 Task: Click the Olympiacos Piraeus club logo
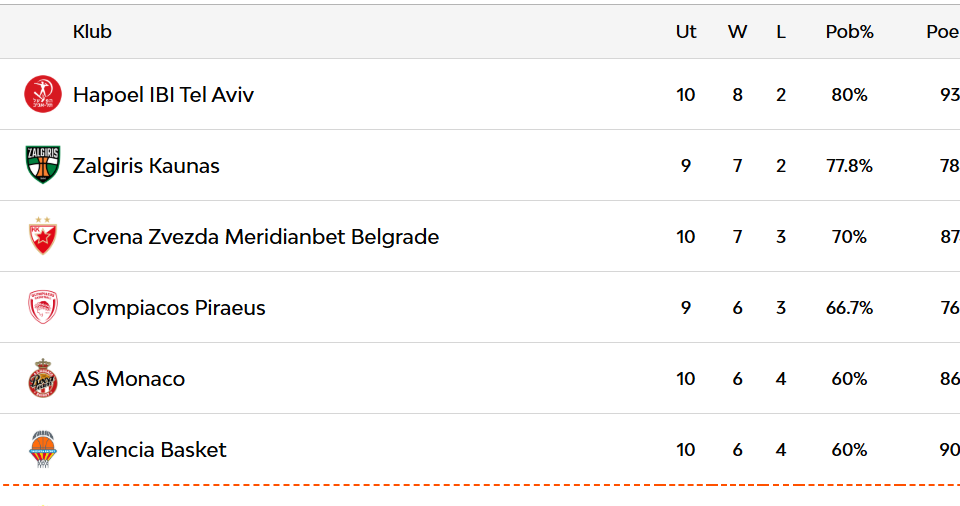[43, 307]
